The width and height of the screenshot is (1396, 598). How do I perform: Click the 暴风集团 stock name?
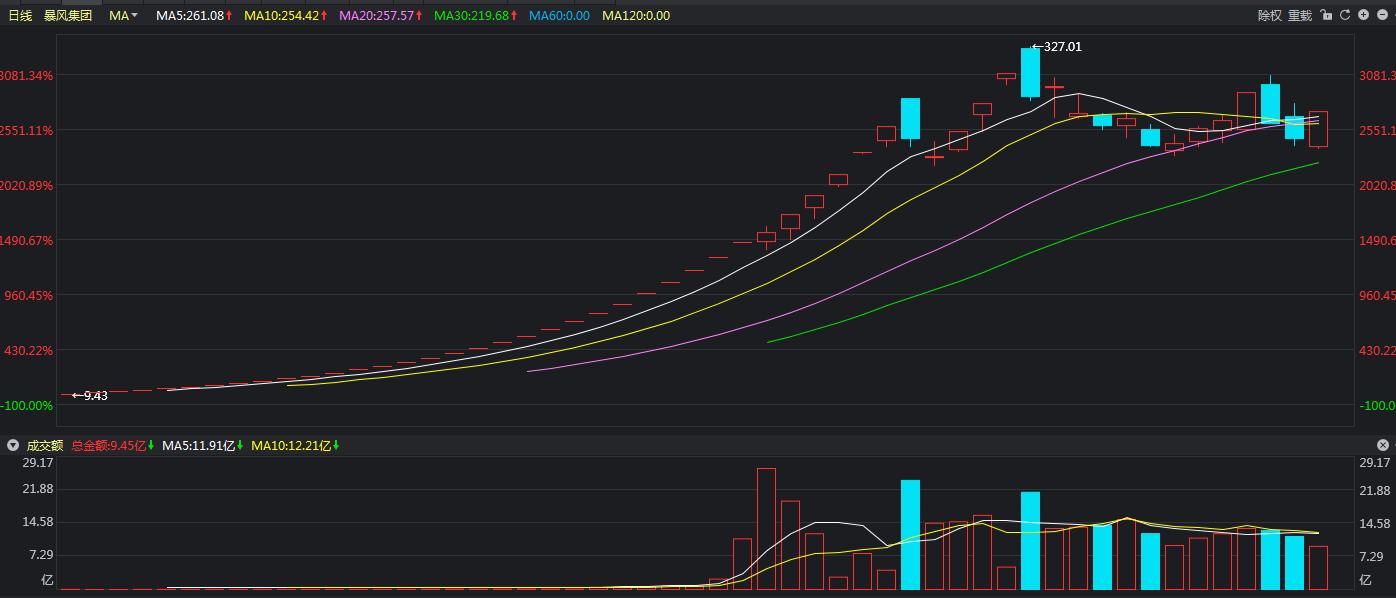pos(68,15)
